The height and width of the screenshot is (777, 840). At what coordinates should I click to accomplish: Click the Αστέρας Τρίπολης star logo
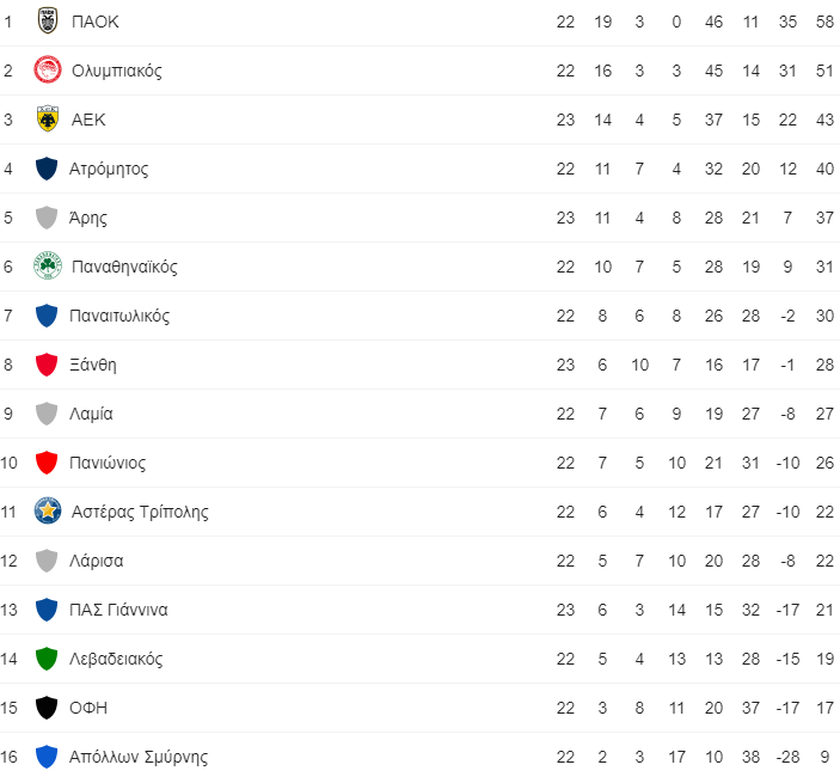tap(47, 511)
